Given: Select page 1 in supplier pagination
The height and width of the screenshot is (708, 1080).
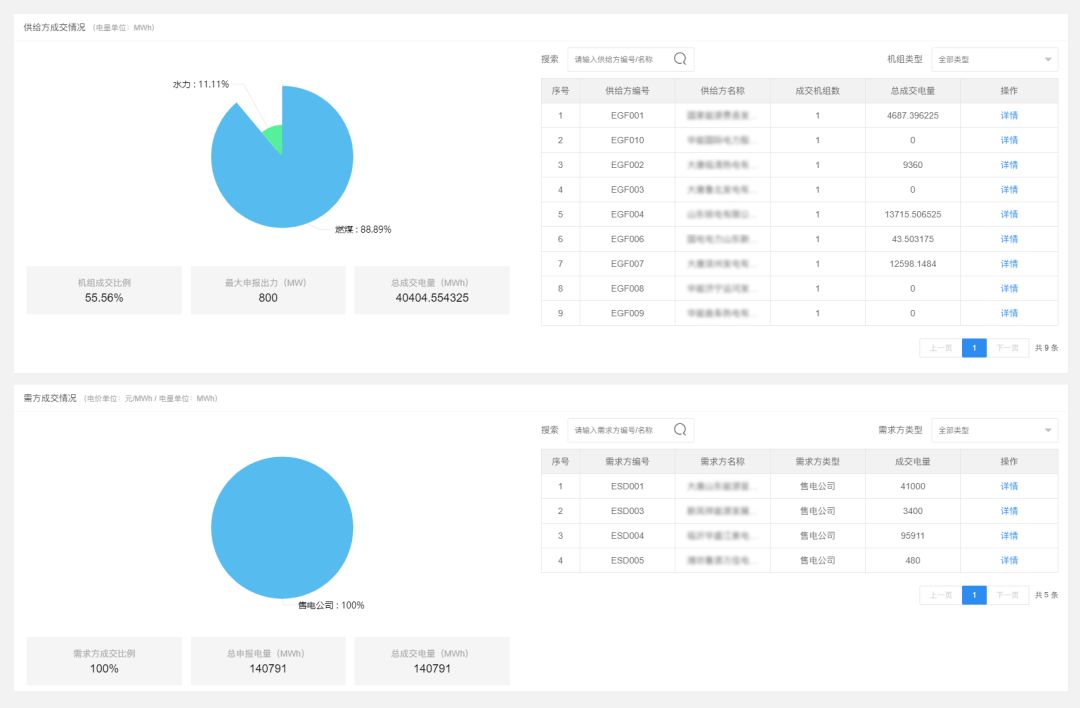Looking at the screenshot, I should (x=974, y=348).
